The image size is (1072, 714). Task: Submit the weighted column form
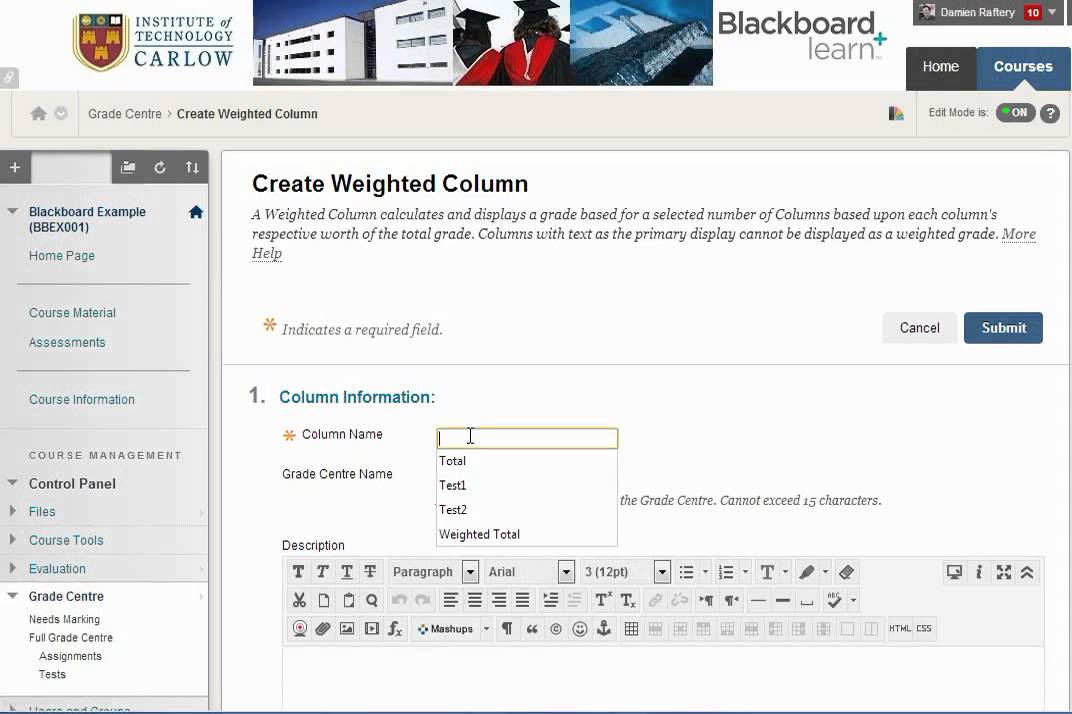point(1003,328)
